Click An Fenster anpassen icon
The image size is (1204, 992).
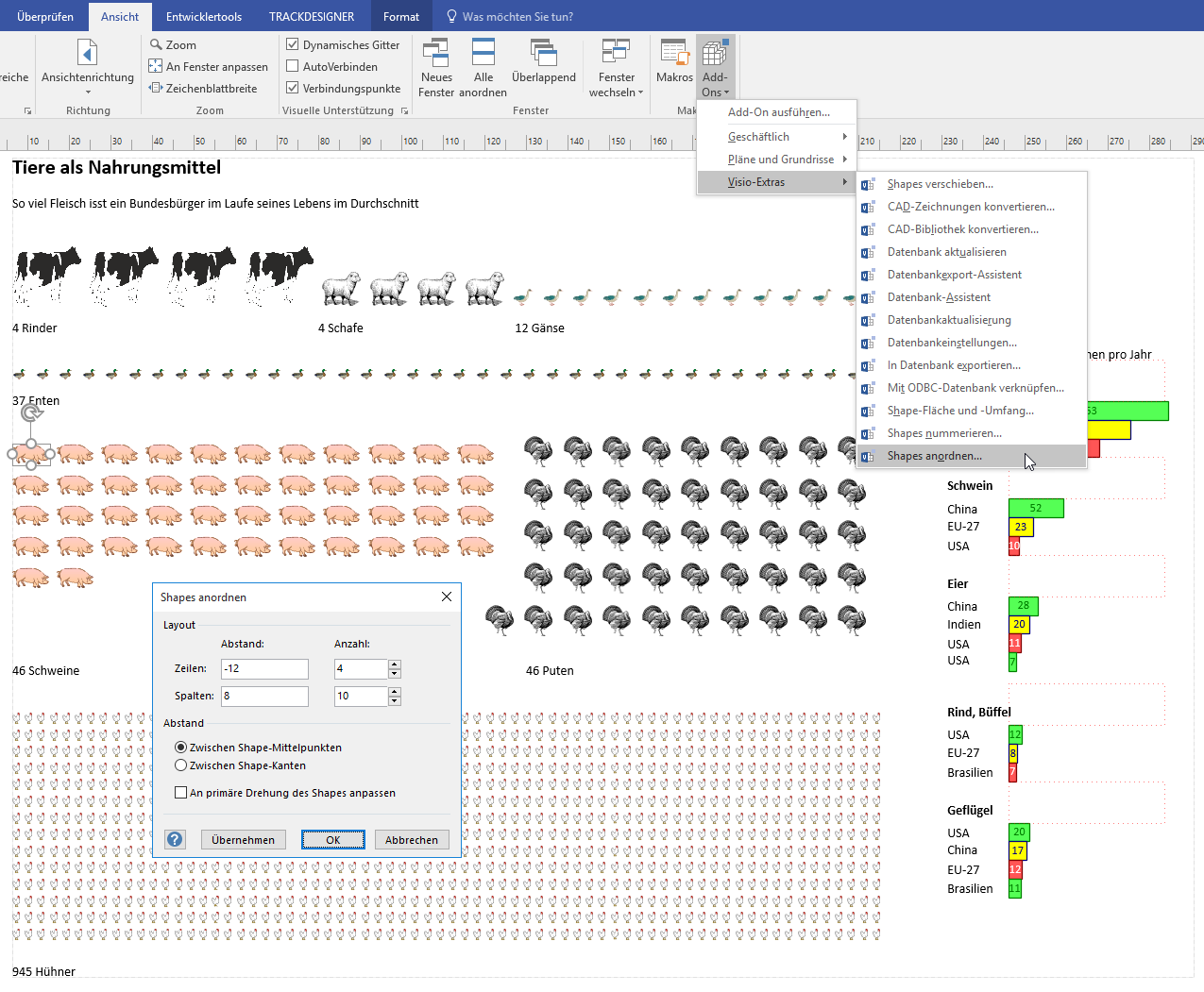pyautogui.click(x=156, y=66)
